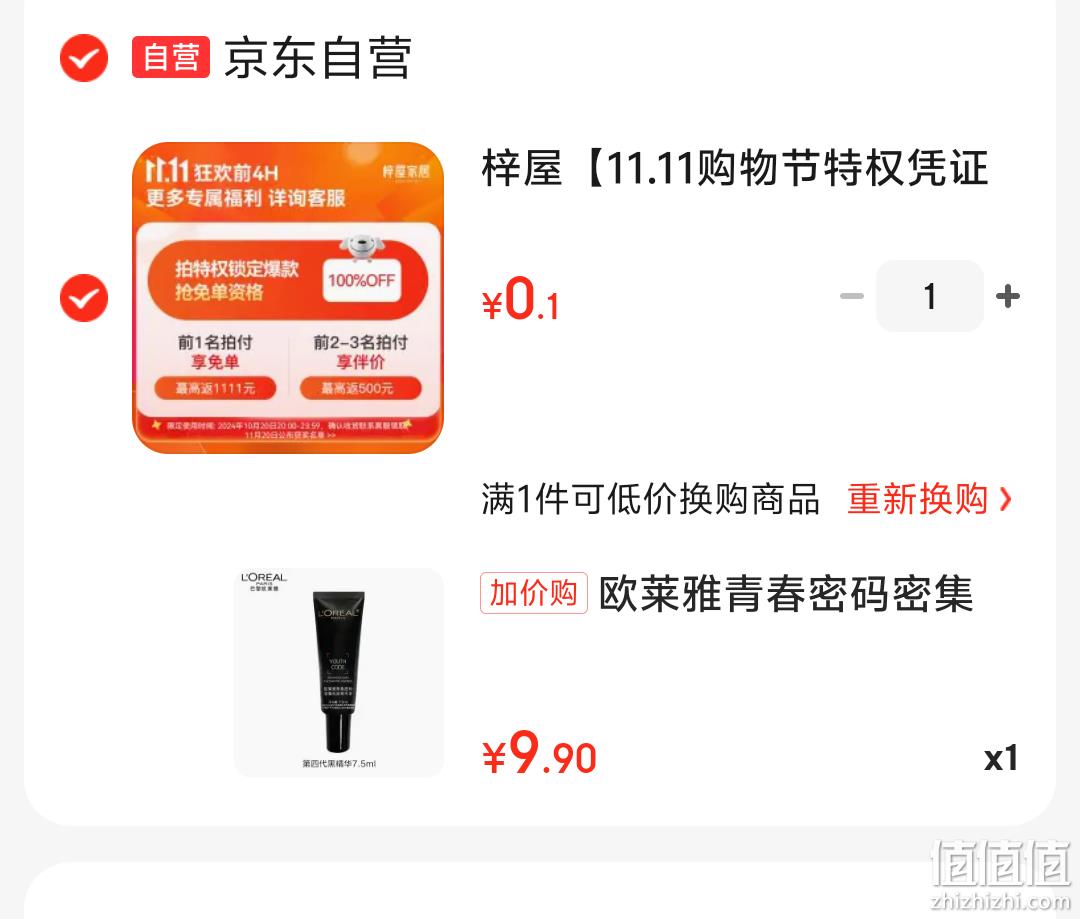Uncheck the 京东自营 store selection checkbox

coord(84,58)
